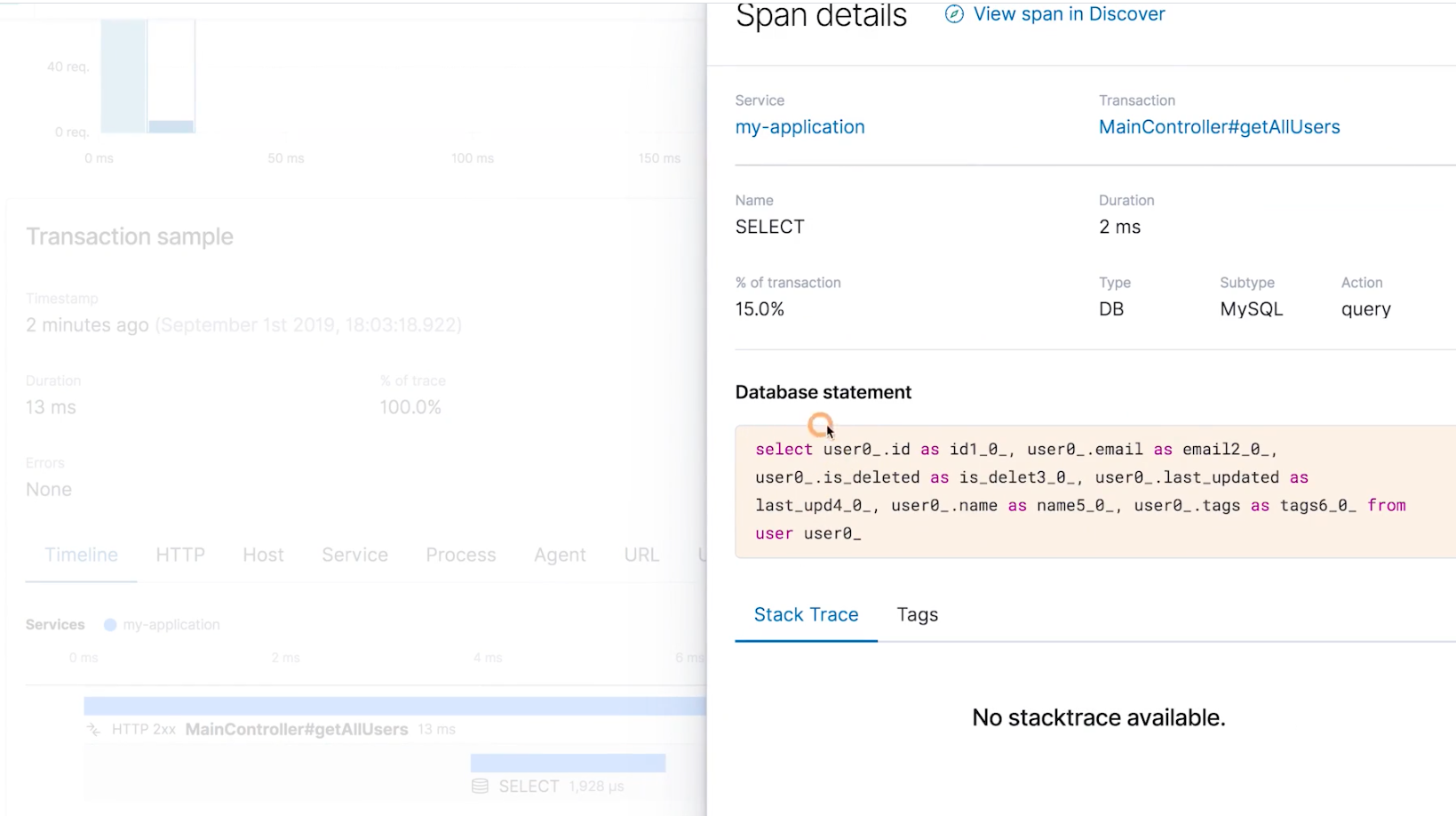This screenshot has width=1456, height=816.
Task: Switch to the Stack Trace tab
Action: click(806, 615)
